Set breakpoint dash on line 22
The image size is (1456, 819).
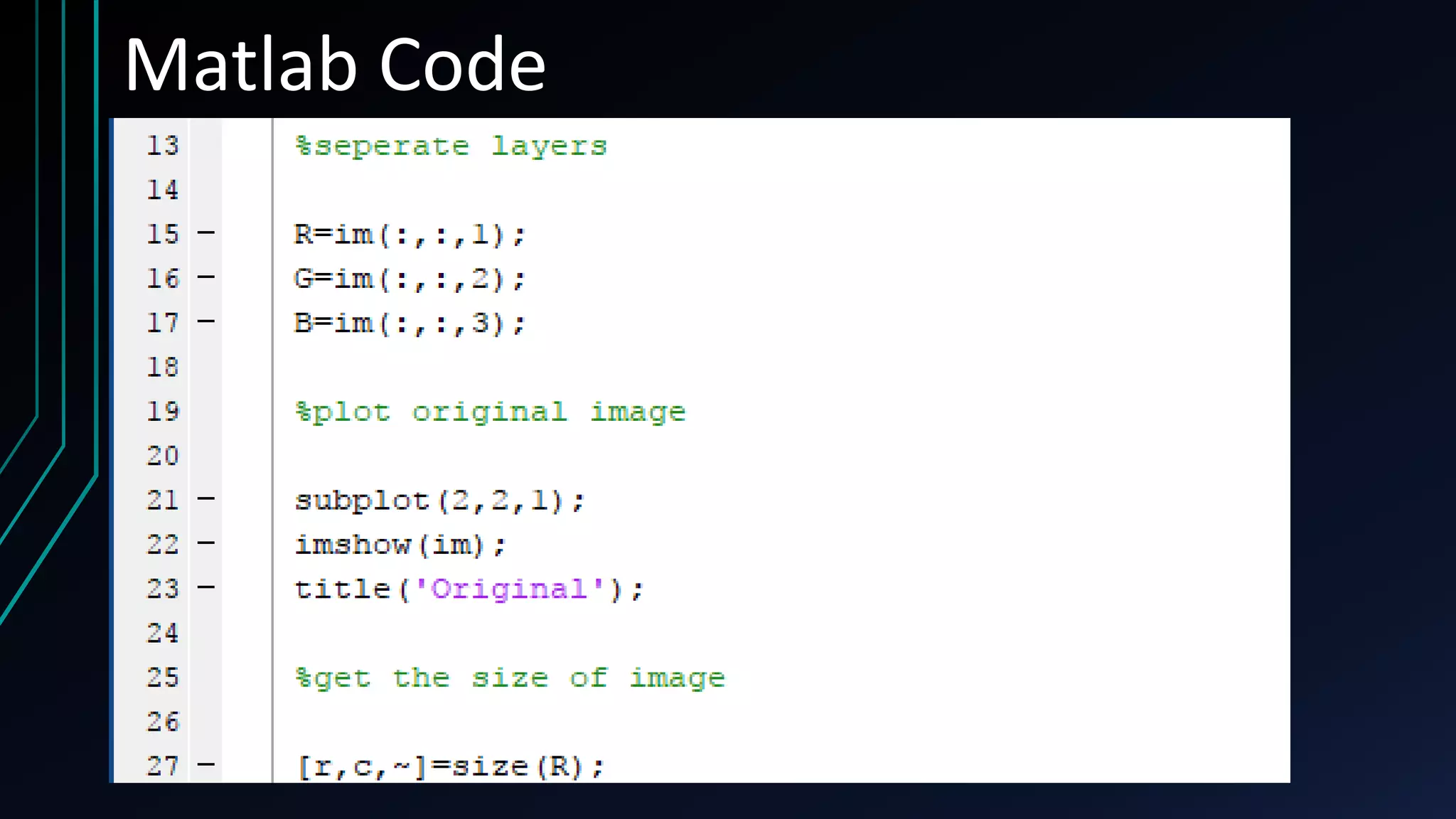pyautogui.click(x=206, y=543)
